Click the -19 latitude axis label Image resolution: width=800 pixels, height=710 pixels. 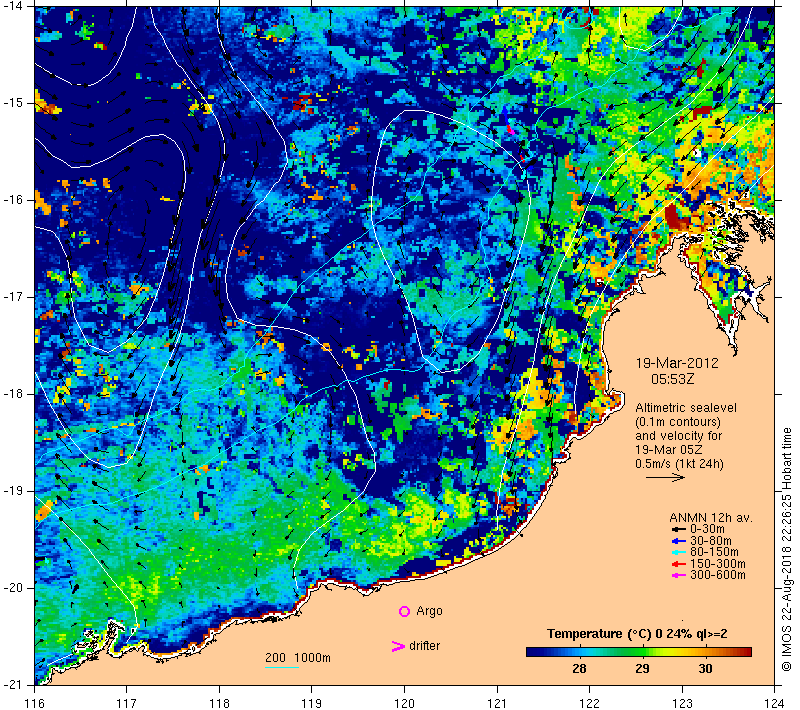click(13, 491)
